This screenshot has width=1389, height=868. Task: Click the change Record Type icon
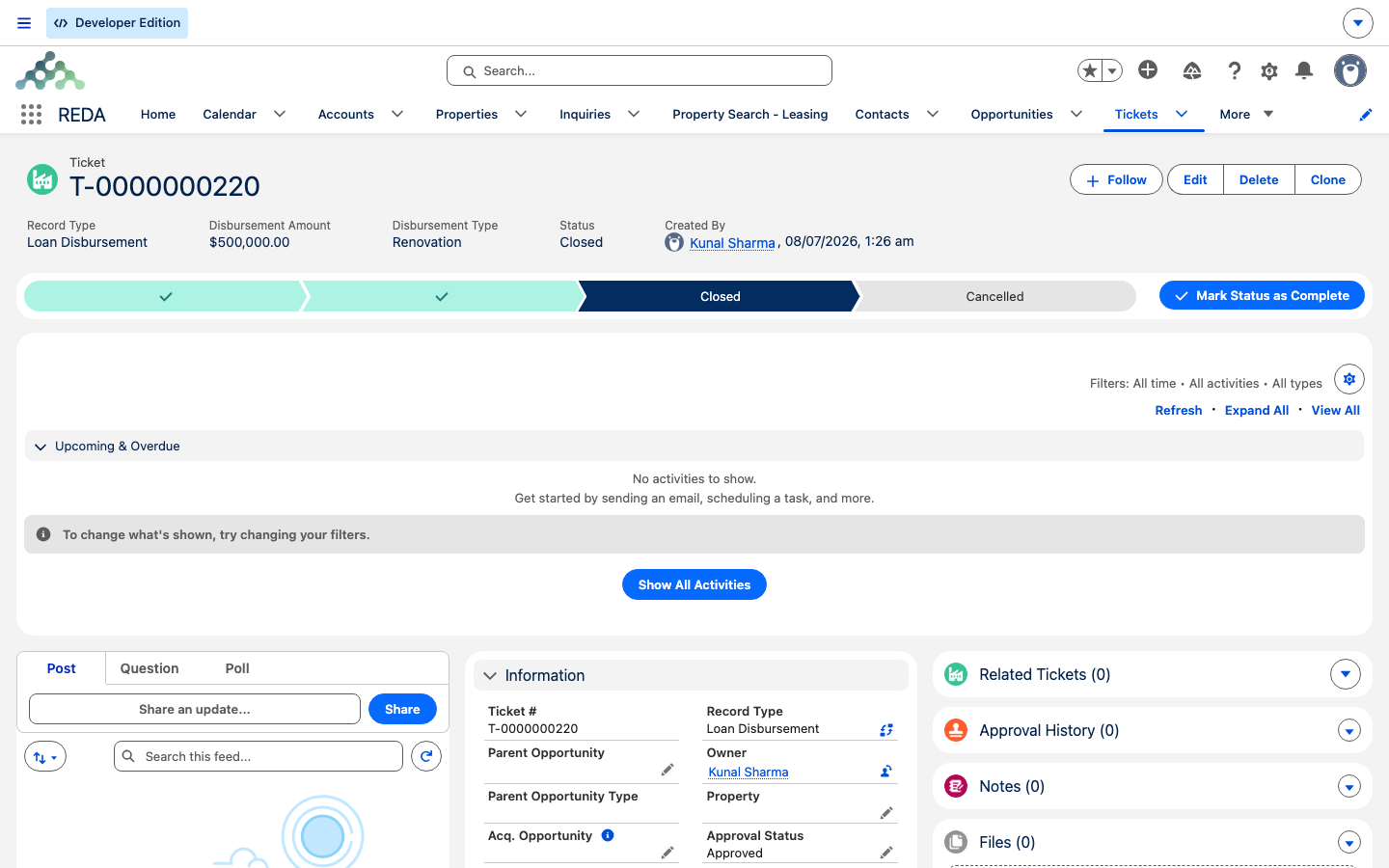886,730
